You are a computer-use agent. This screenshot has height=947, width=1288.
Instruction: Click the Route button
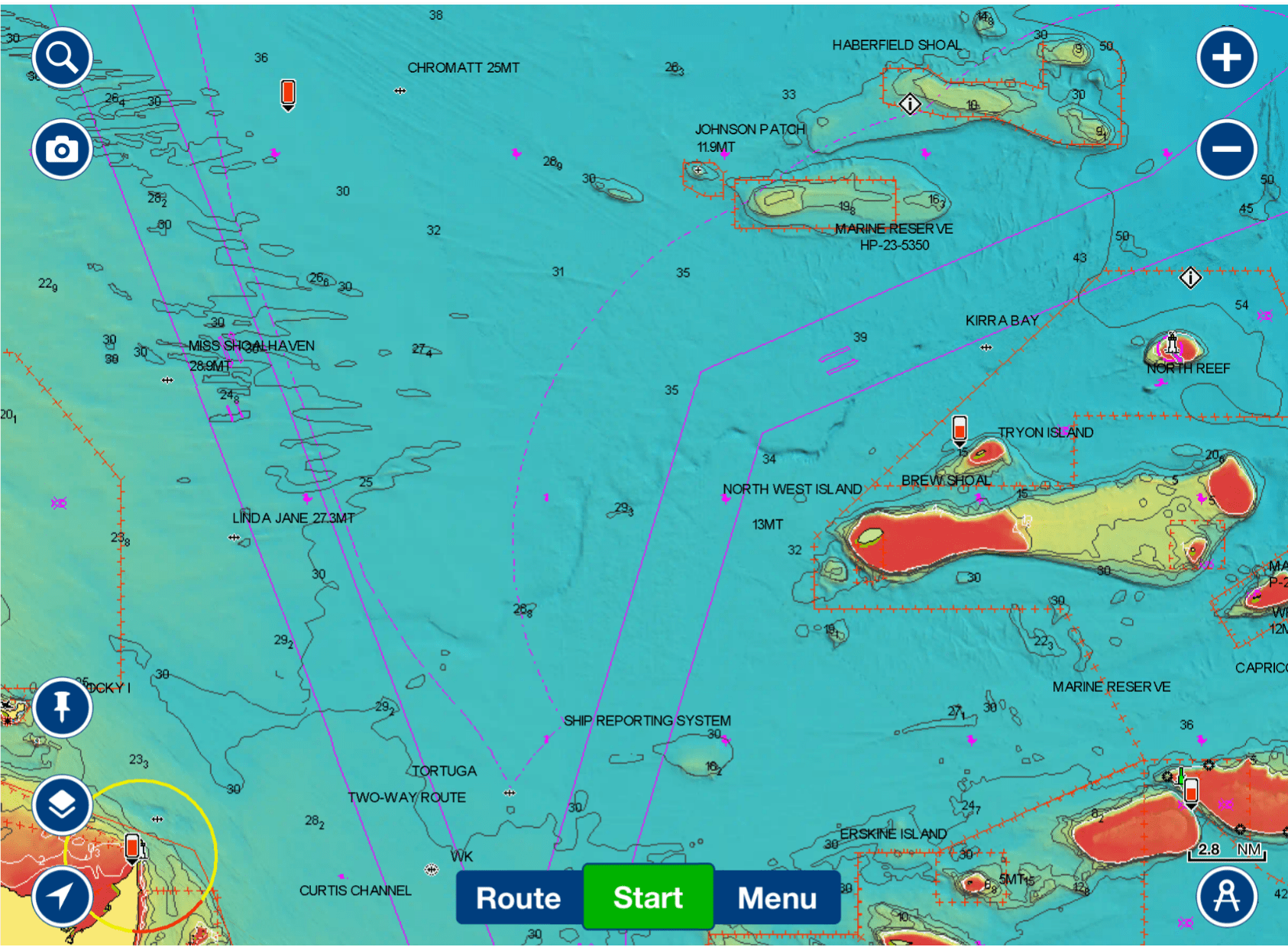[x=519, y=898]
